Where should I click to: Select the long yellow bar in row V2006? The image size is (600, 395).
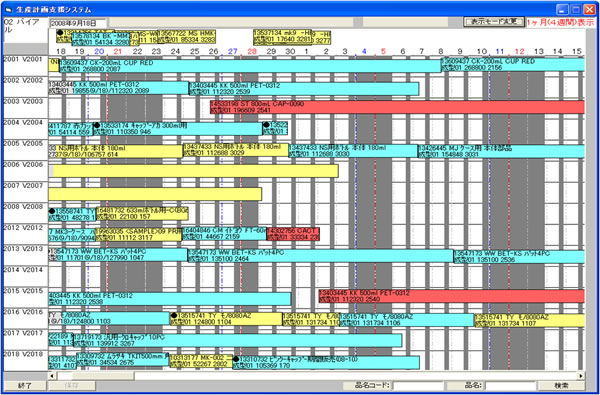193,171
